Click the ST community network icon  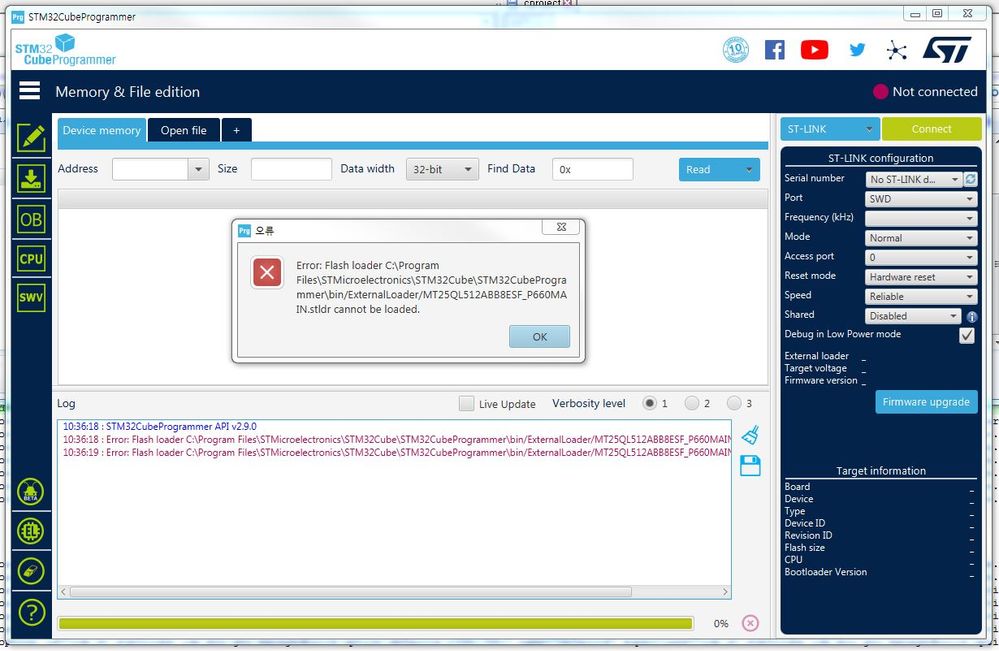pyautogui.click(x=896, y=50)
